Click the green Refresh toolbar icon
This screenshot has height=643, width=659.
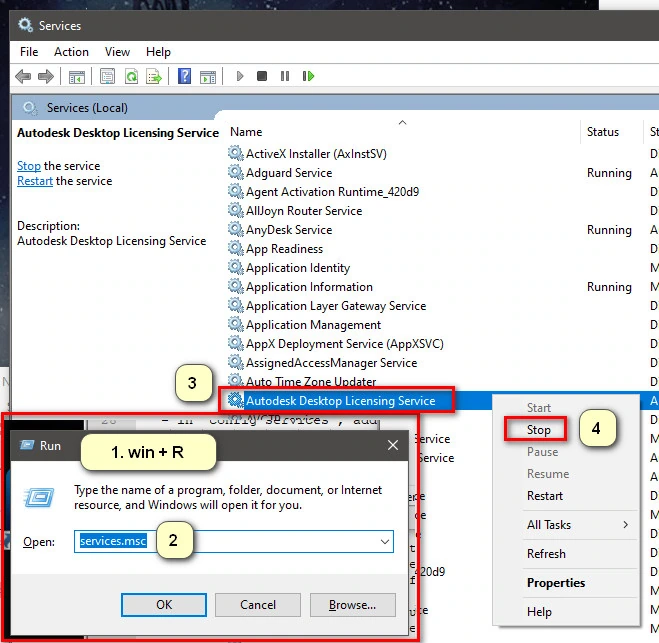(132, 76)
